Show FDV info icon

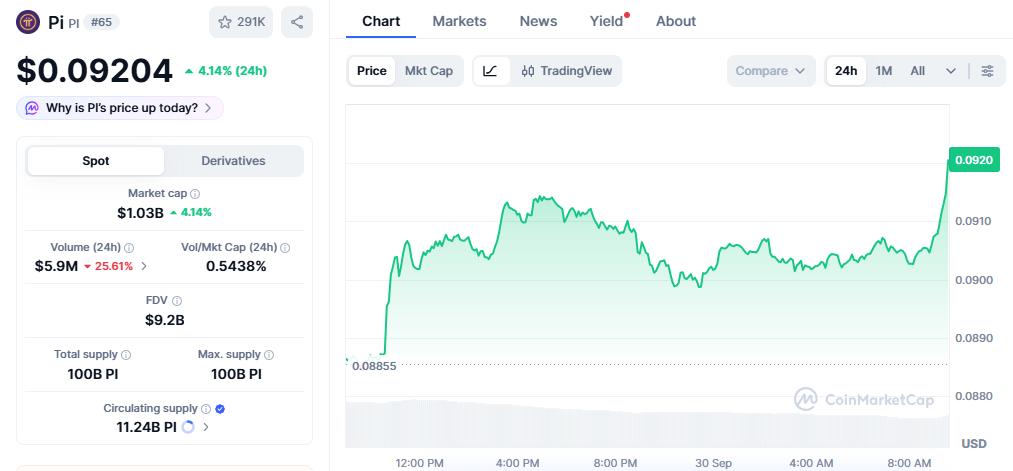click(x=177, y=300)
